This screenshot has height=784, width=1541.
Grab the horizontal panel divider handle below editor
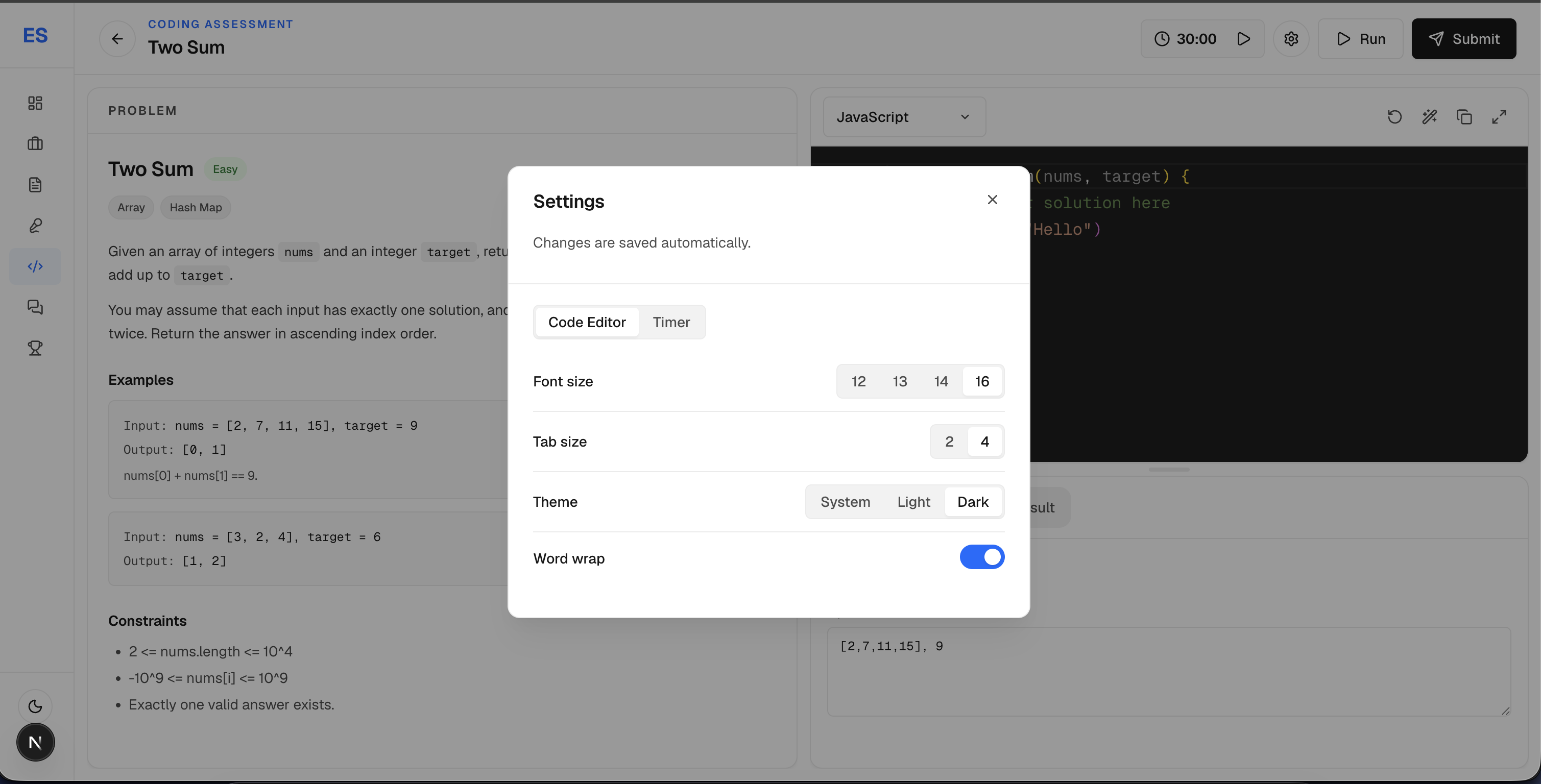(1169, 470)
